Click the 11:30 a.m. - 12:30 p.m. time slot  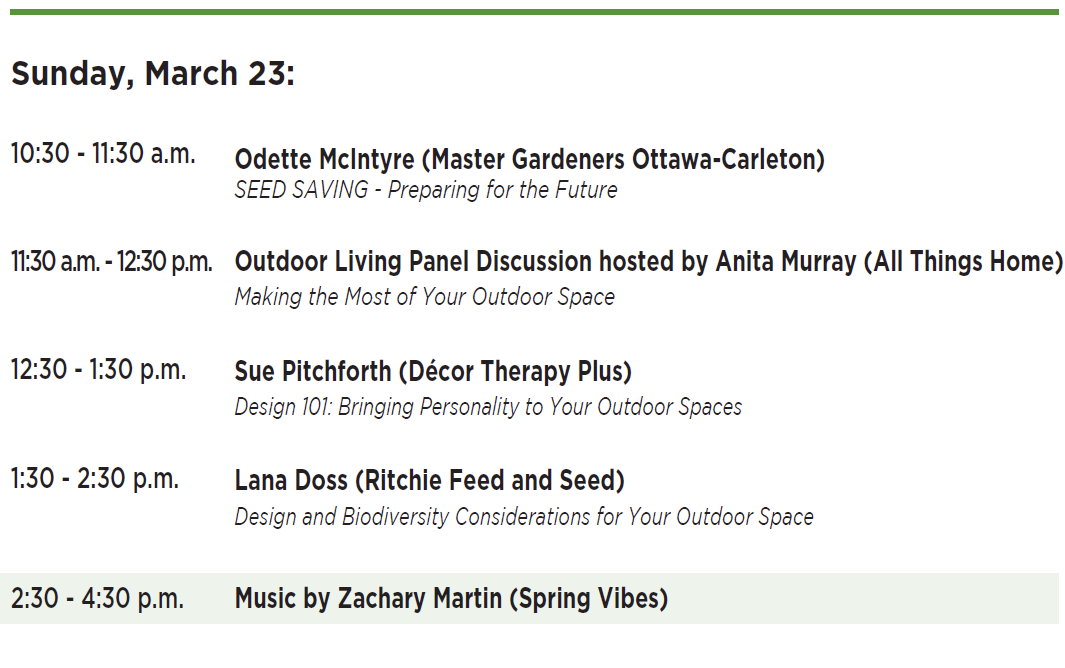click(x=112, y=262)
